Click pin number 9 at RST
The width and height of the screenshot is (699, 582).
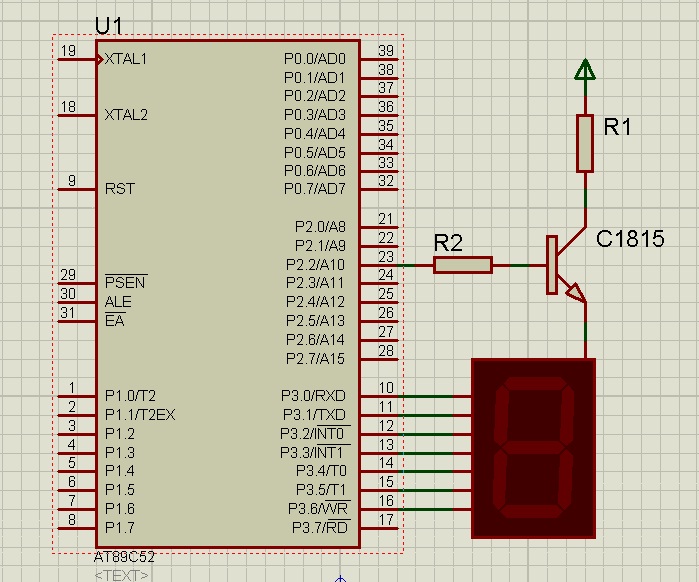(x=72, y=180)
